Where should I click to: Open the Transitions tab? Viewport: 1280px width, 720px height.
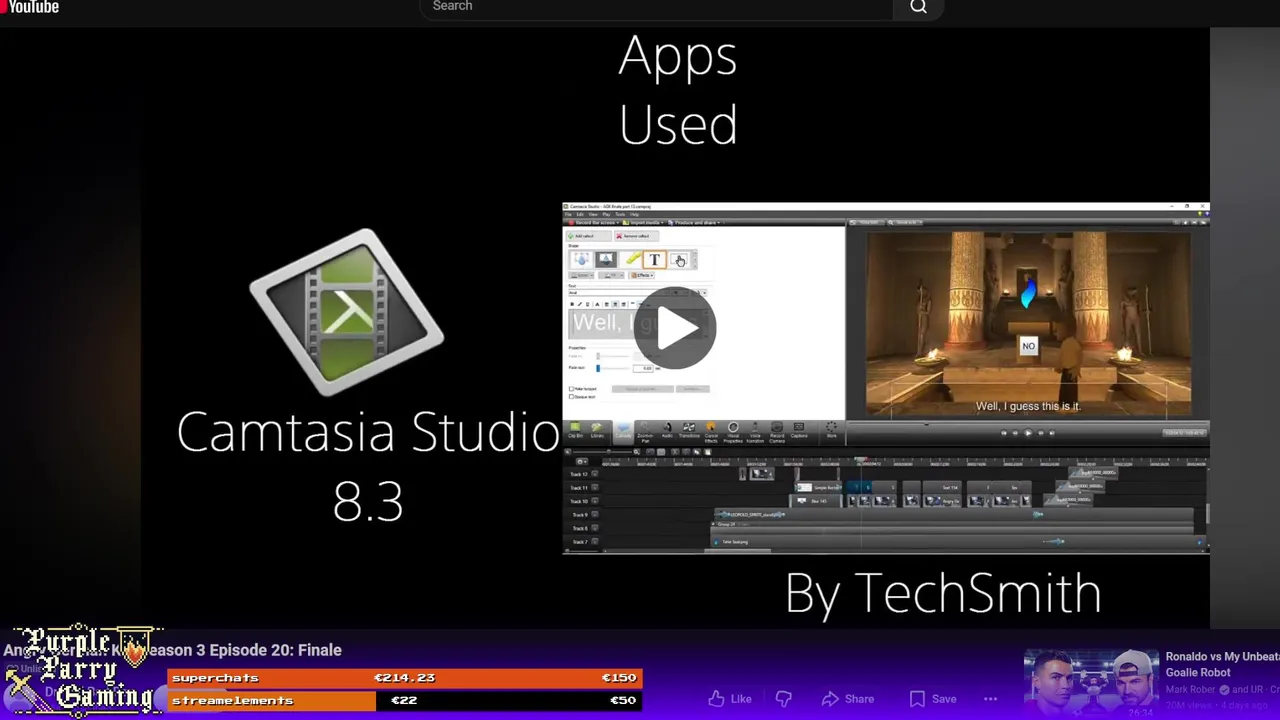(689, 432)
